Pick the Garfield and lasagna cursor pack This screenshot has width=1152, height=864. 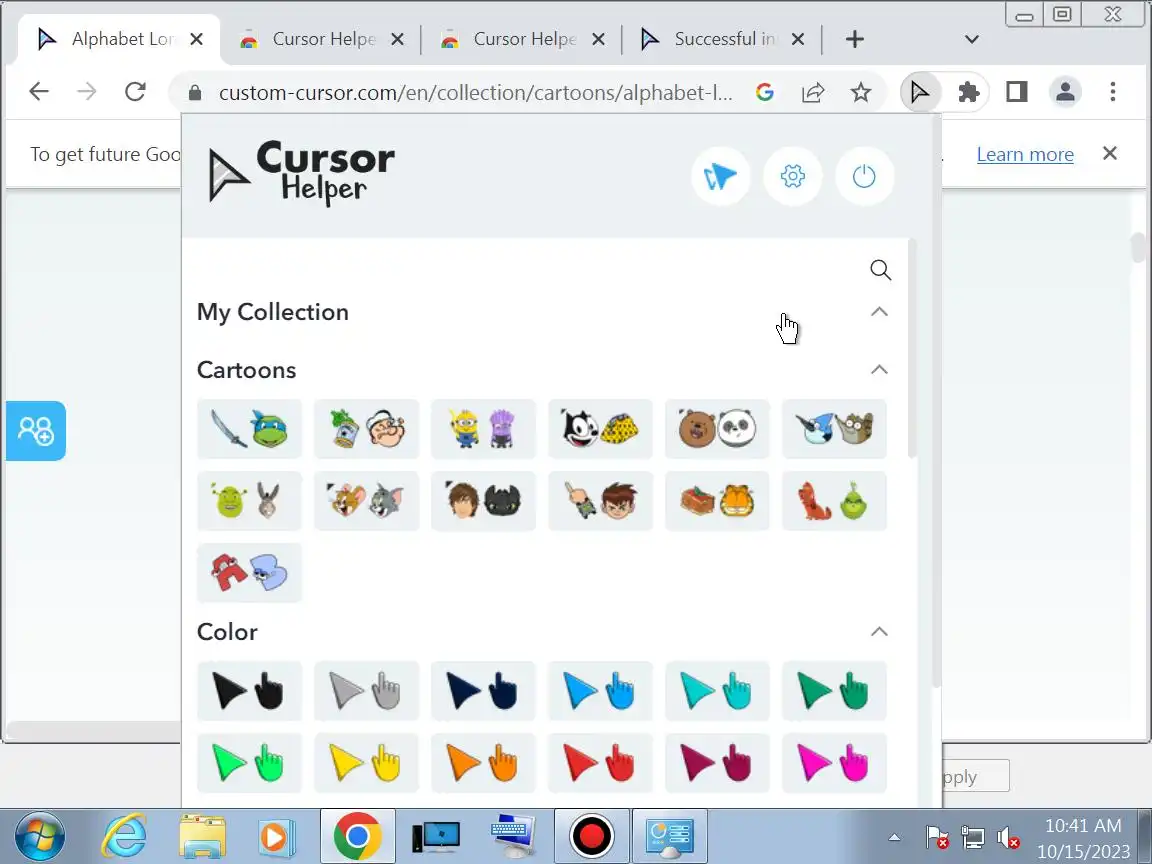point(717,501)
